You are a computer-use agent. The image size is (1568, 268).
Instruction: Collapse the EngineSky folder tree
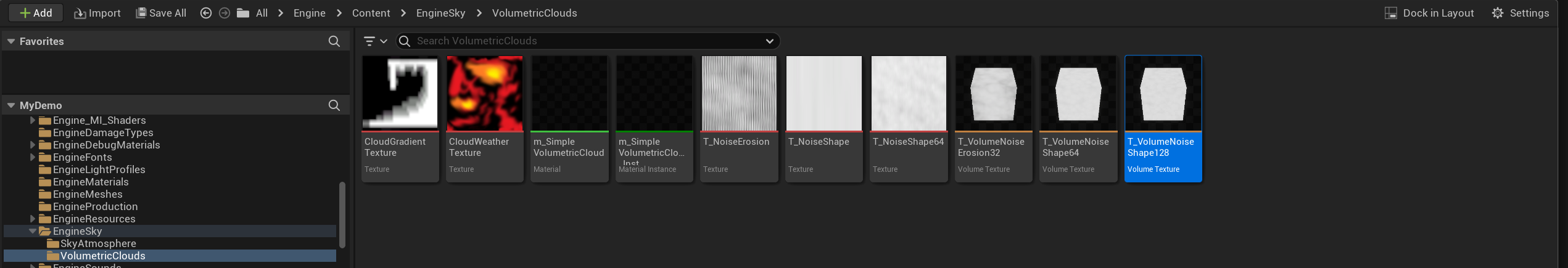(x=33, y=231)
